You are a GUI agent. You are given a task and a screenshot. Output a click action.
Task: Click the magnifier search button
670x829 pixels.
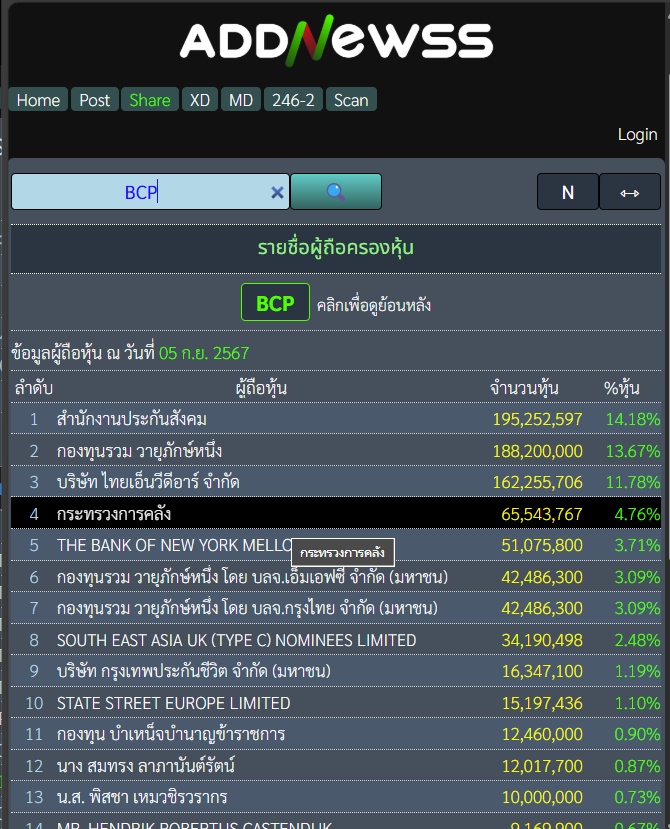point(336,191)
